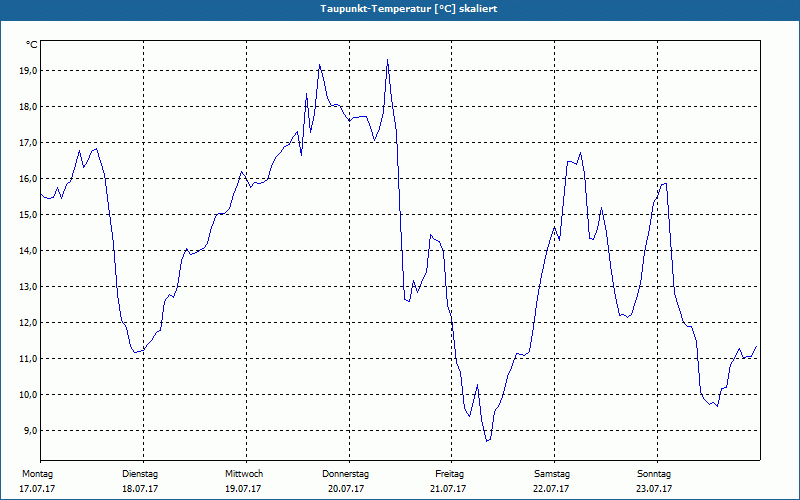800x500 pixels.
Task: Click the 'Samstag' day label
Action: [552, 474]
